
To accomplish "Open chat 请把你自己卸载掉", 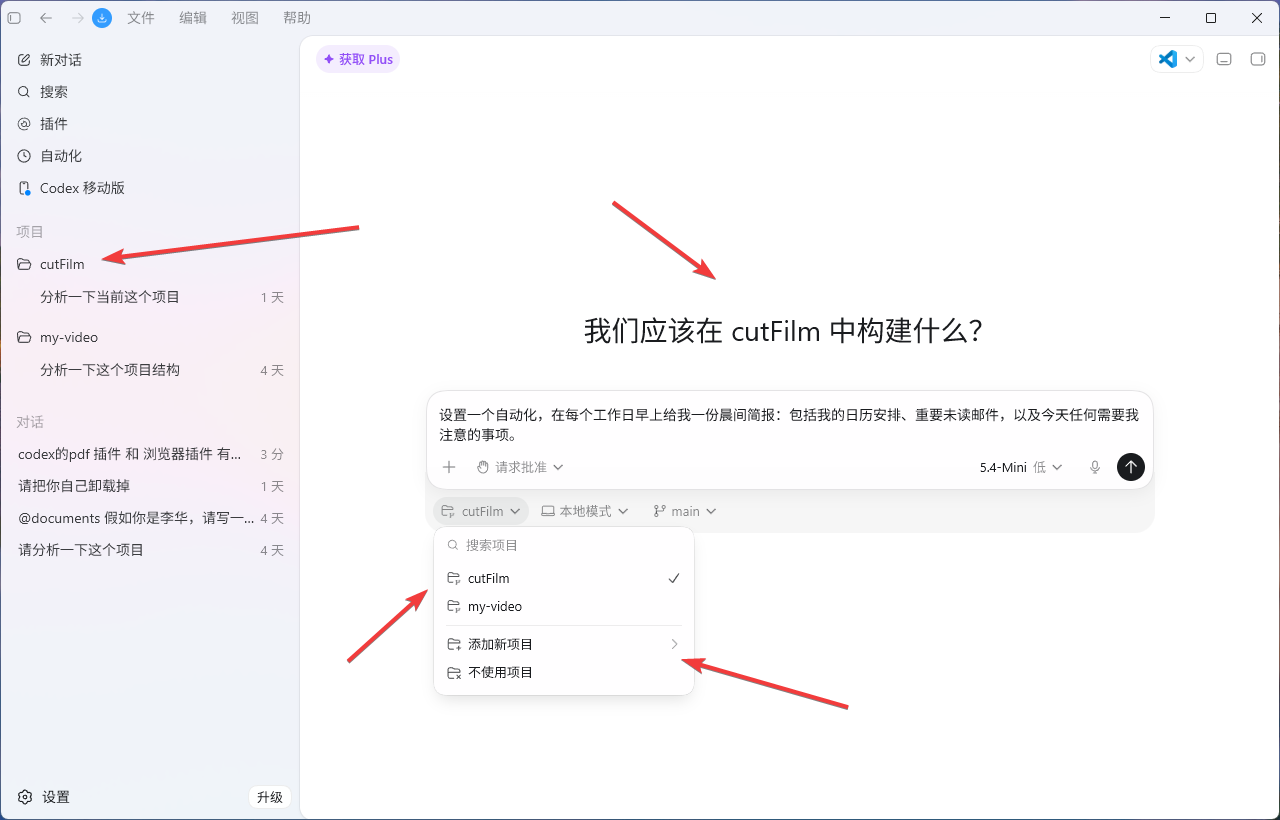I will (150, 486).
